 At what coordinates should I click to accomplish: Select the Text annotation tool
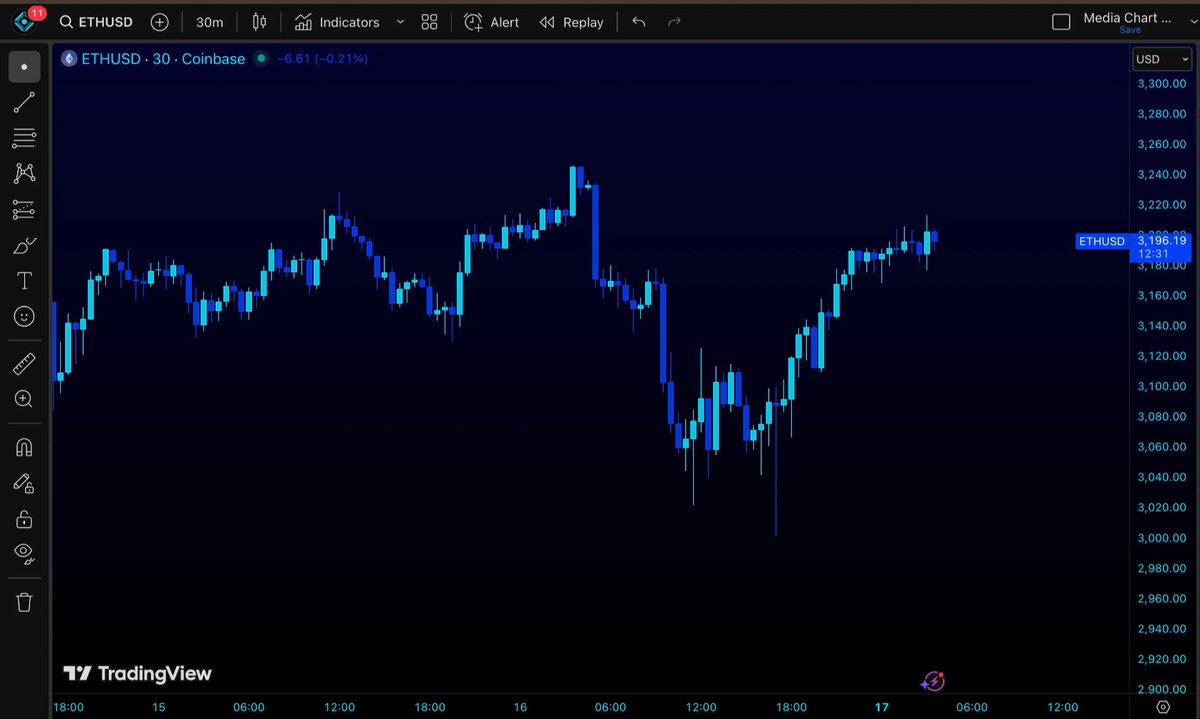[x=24, y=281]
